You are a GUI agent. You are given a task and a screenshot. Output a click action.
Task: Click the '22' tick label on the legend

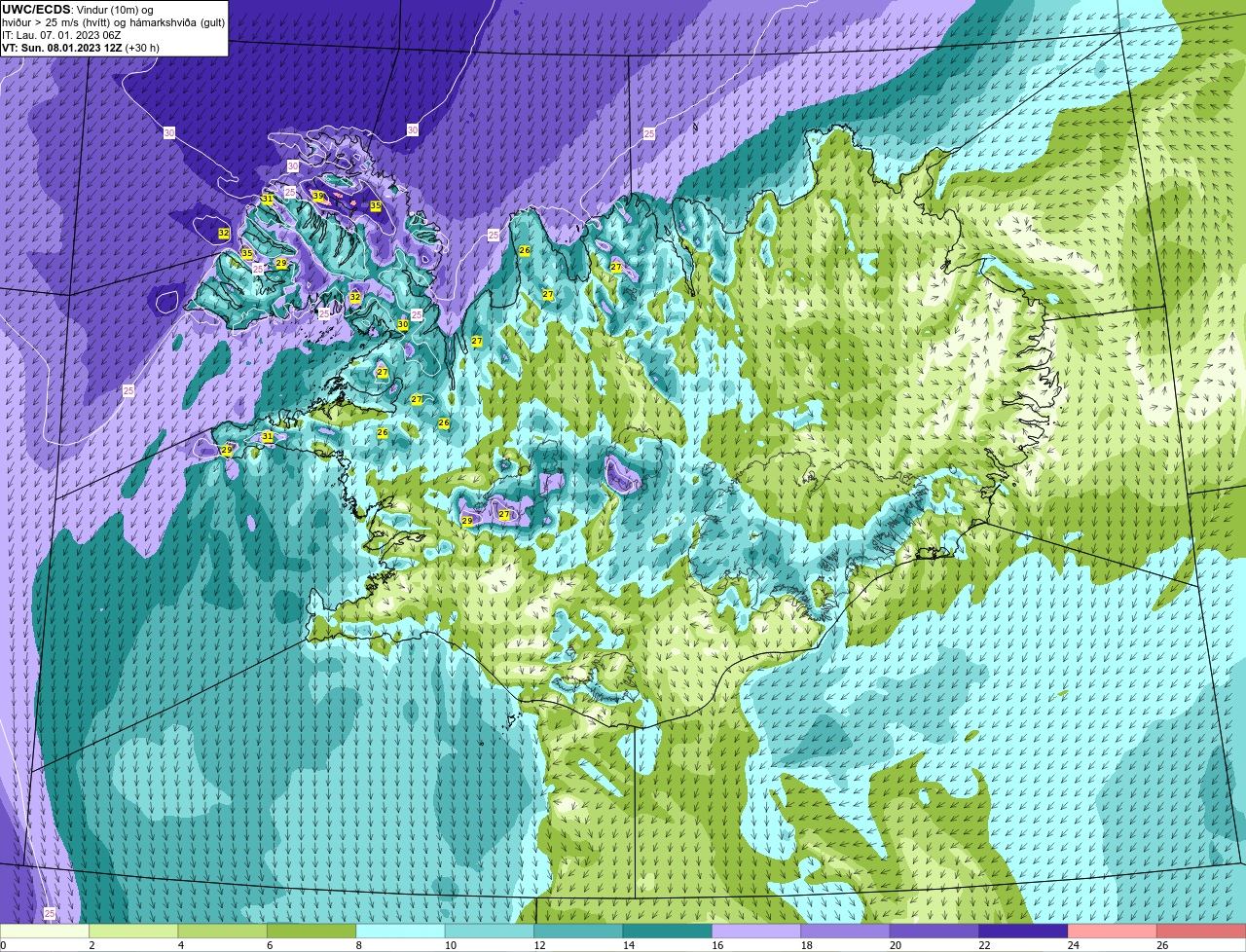[x=984, y=945]
